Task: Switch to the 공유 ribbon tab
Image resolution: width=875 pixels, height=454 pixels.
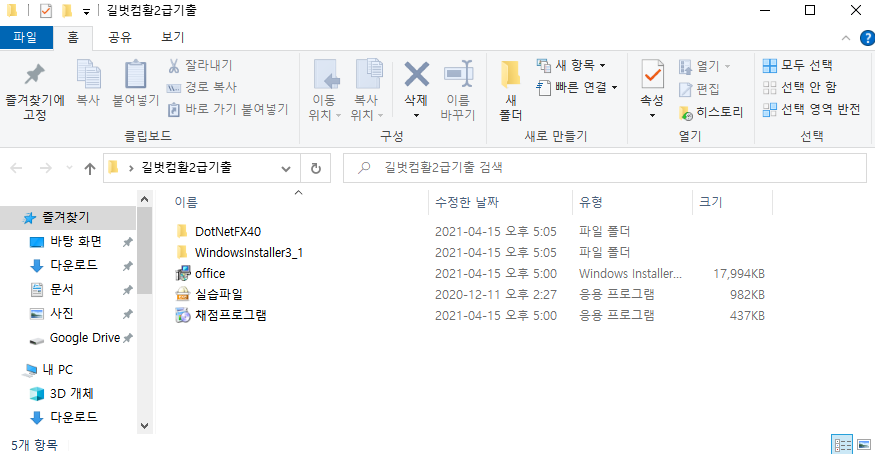Action: click(119, 37)
